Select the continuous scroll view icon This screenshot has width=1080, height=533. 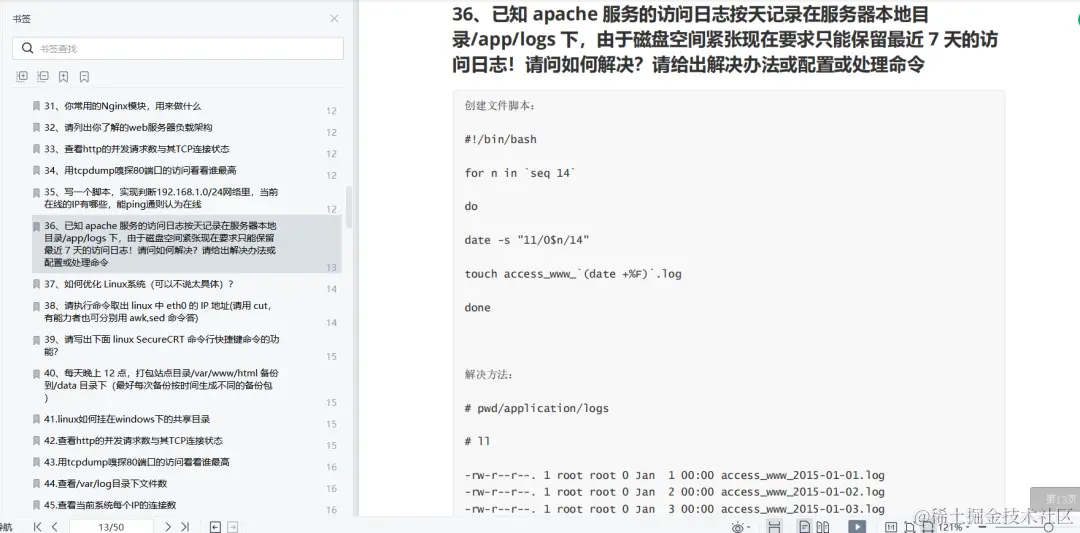pyautogui.click(x=774, y=527)
